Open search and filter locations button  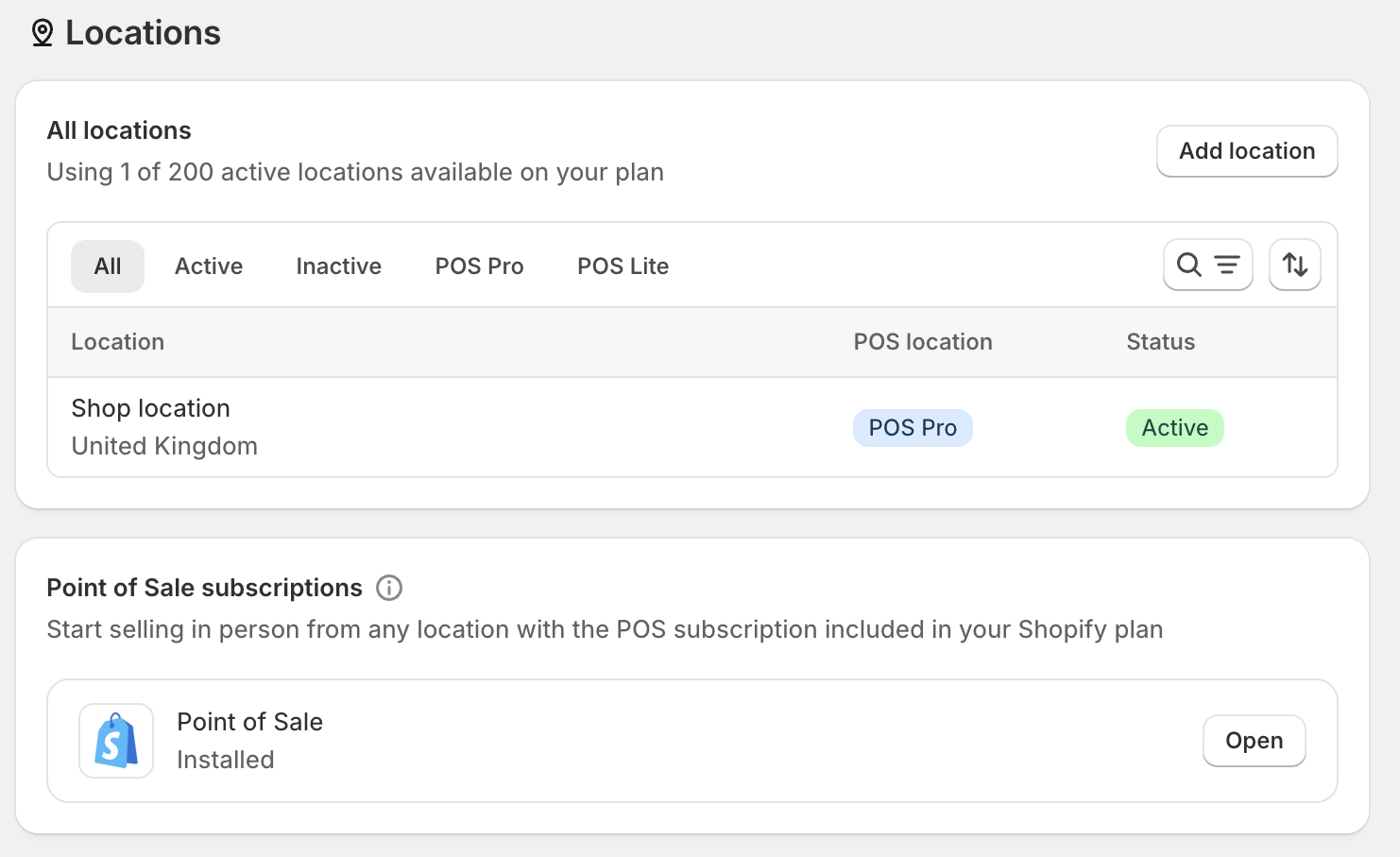click(1208, 265)
